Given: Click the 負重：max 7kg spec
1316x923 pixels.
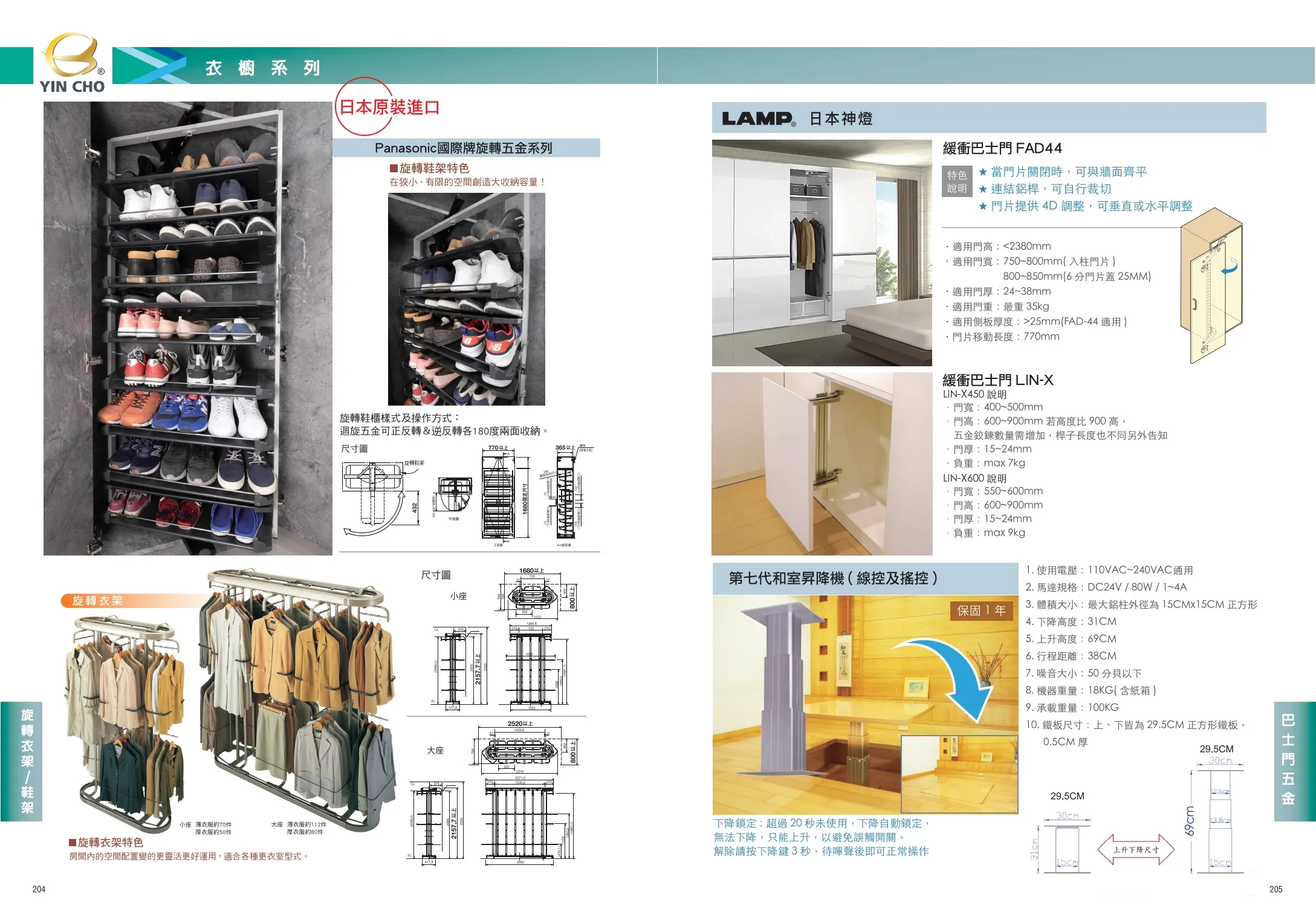Looking at the screenshot, I should [x=987, y=463].
